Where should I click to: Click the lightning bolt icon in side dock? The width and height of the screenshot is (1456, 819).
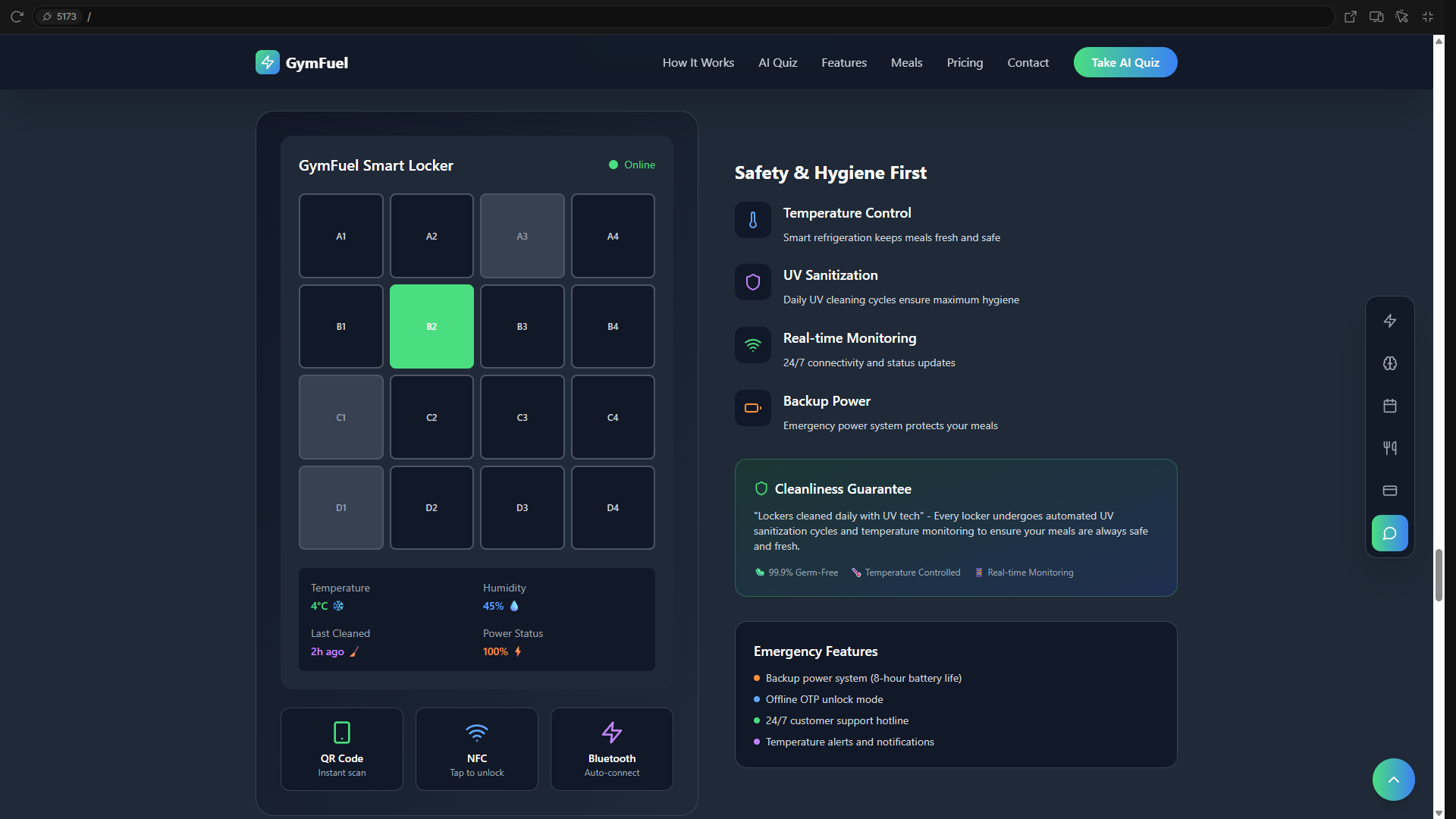click(x=1389, y=321)
